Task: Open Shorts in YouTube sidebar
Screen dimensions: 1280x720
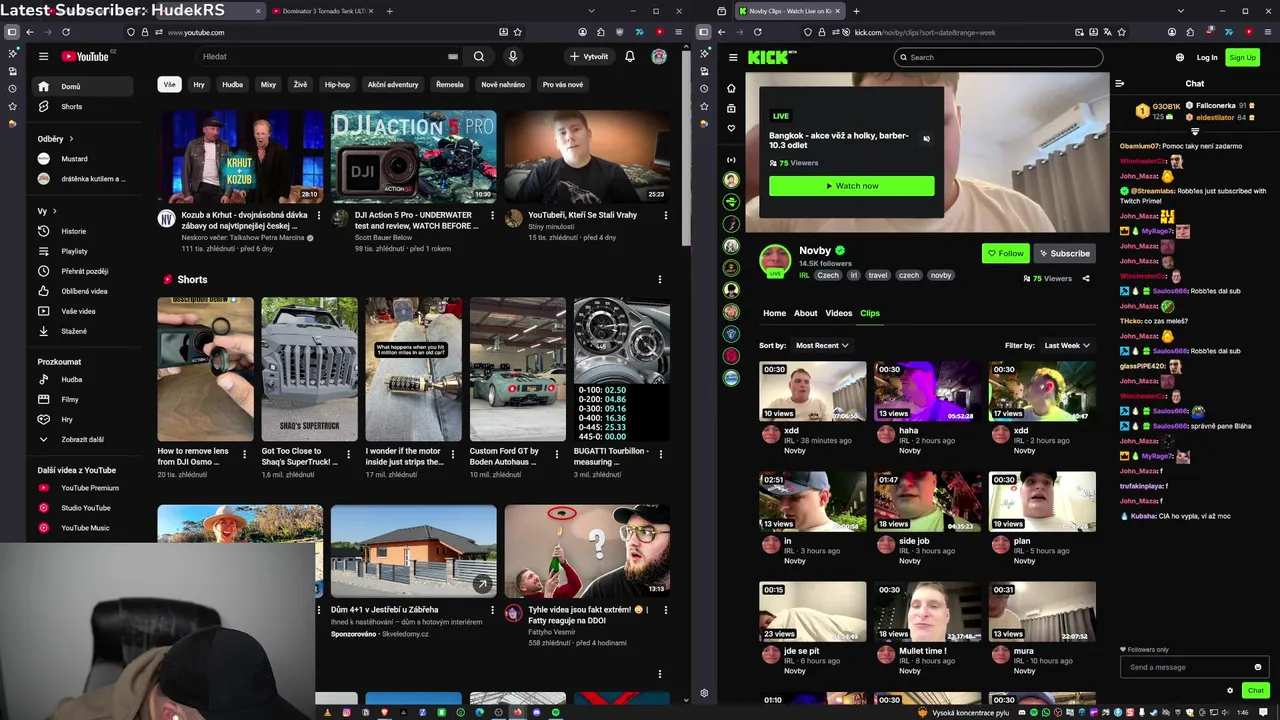Action: coord(84,107)
